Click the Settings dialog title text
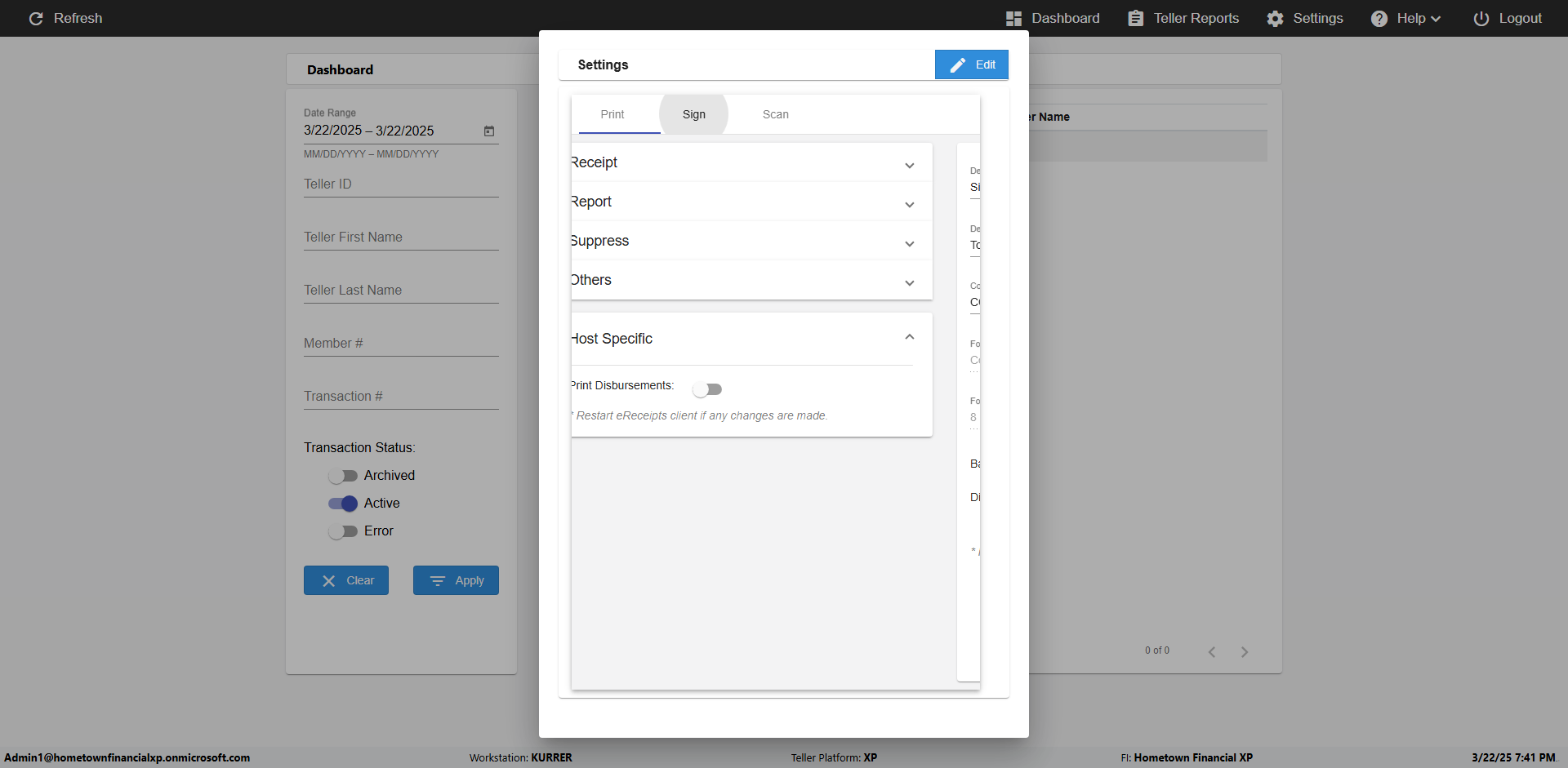Screen dimensions: 1568x768 click(x=603, y=64)
